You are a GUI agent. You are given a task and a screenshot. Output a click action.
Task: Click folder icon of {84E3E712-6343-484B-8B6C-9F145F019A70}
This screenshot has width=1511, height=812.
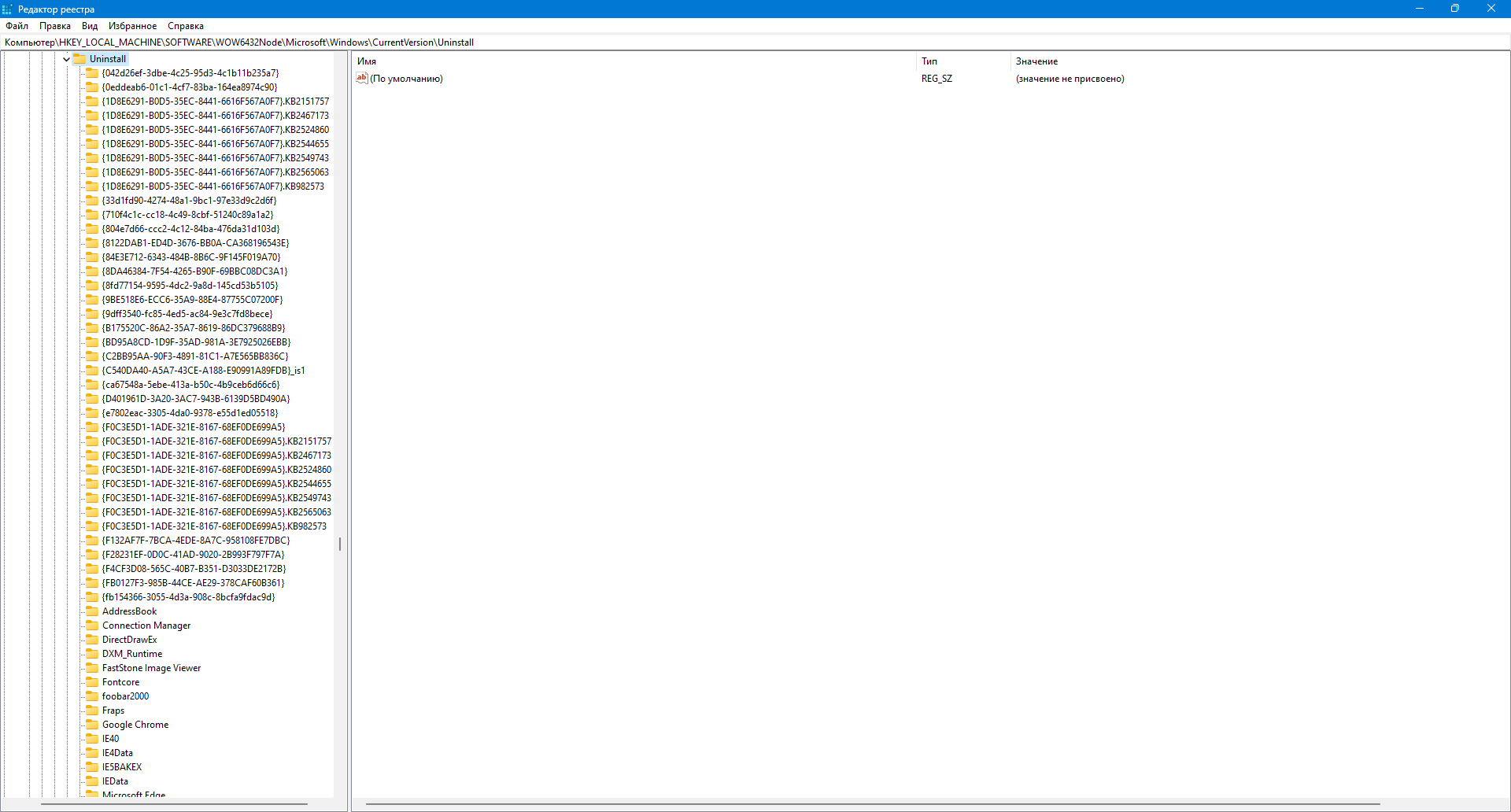pyautogui.click(x=92, y=257)
